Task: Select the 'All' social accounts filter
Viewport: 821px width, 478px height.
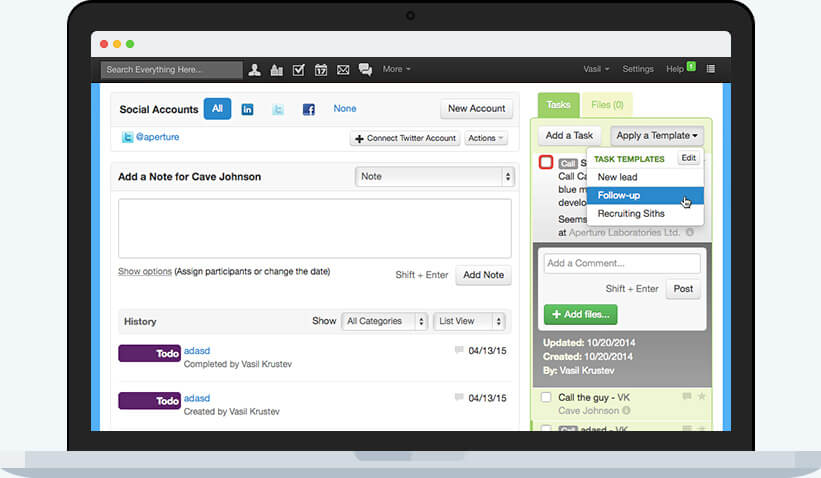Action: click(217, 109)
